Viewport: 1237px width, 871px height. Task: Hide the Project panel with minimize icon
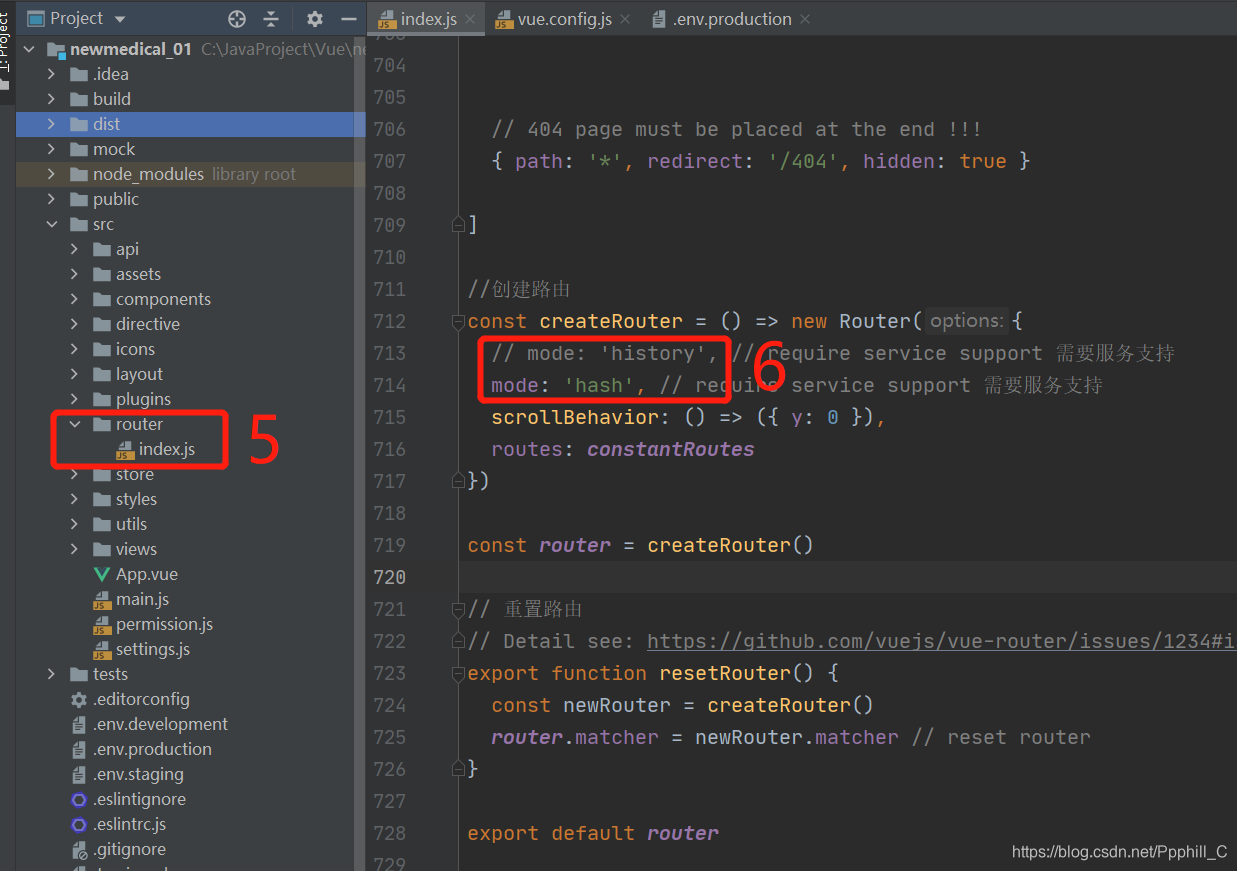(348, 18)
